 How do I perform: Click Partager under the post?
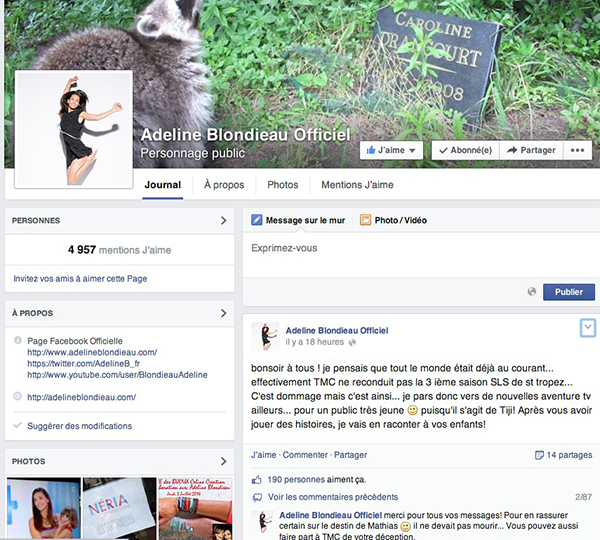click(351, 455)
